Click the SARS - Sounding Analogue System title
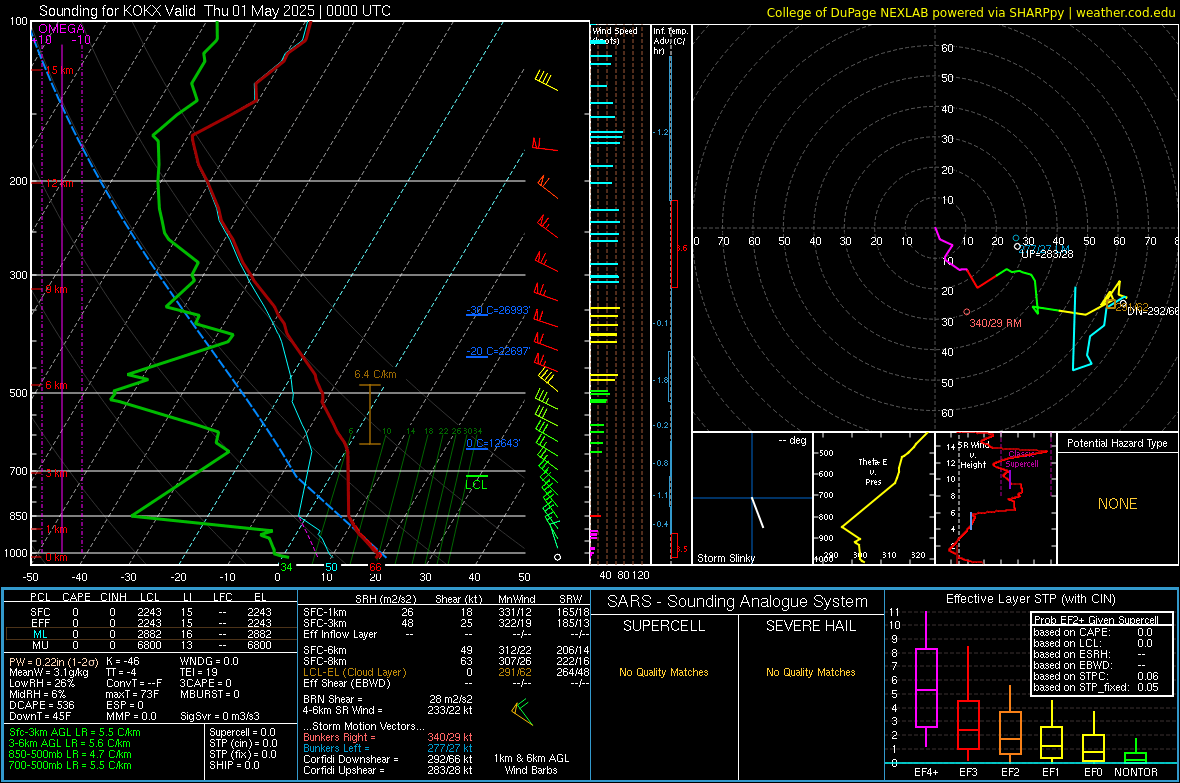Viewport: 1180px width, 783px height. click(x=738, y=602)
